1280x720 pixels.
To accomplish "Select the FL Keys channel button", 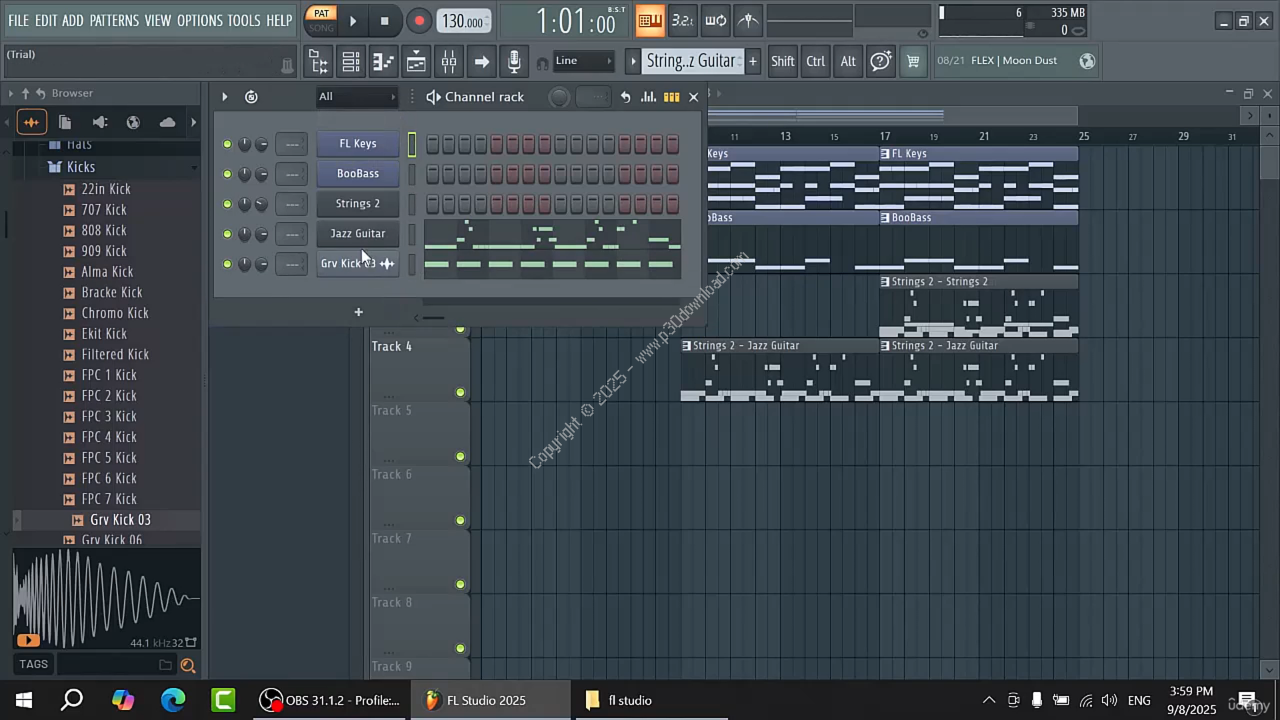I will click(x=358, y=144).
